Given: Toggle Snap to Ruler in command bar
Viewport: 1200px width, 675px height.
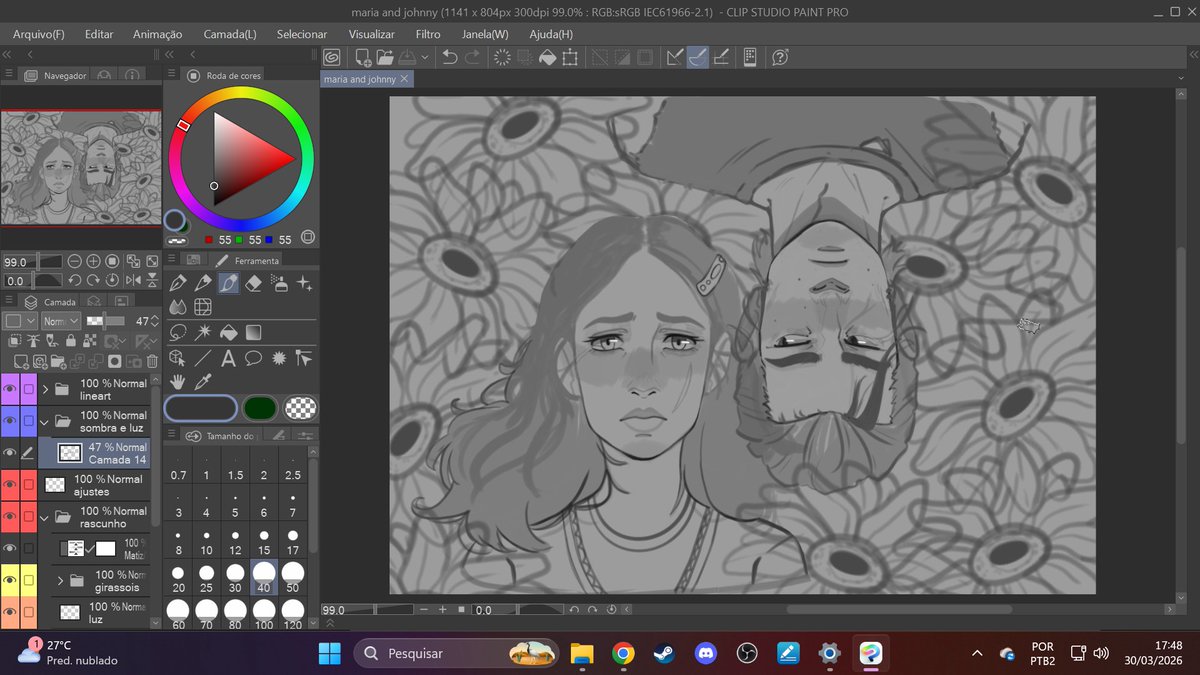Looking at the screenshot, I should pyautogui.click(x=674, y=58).
